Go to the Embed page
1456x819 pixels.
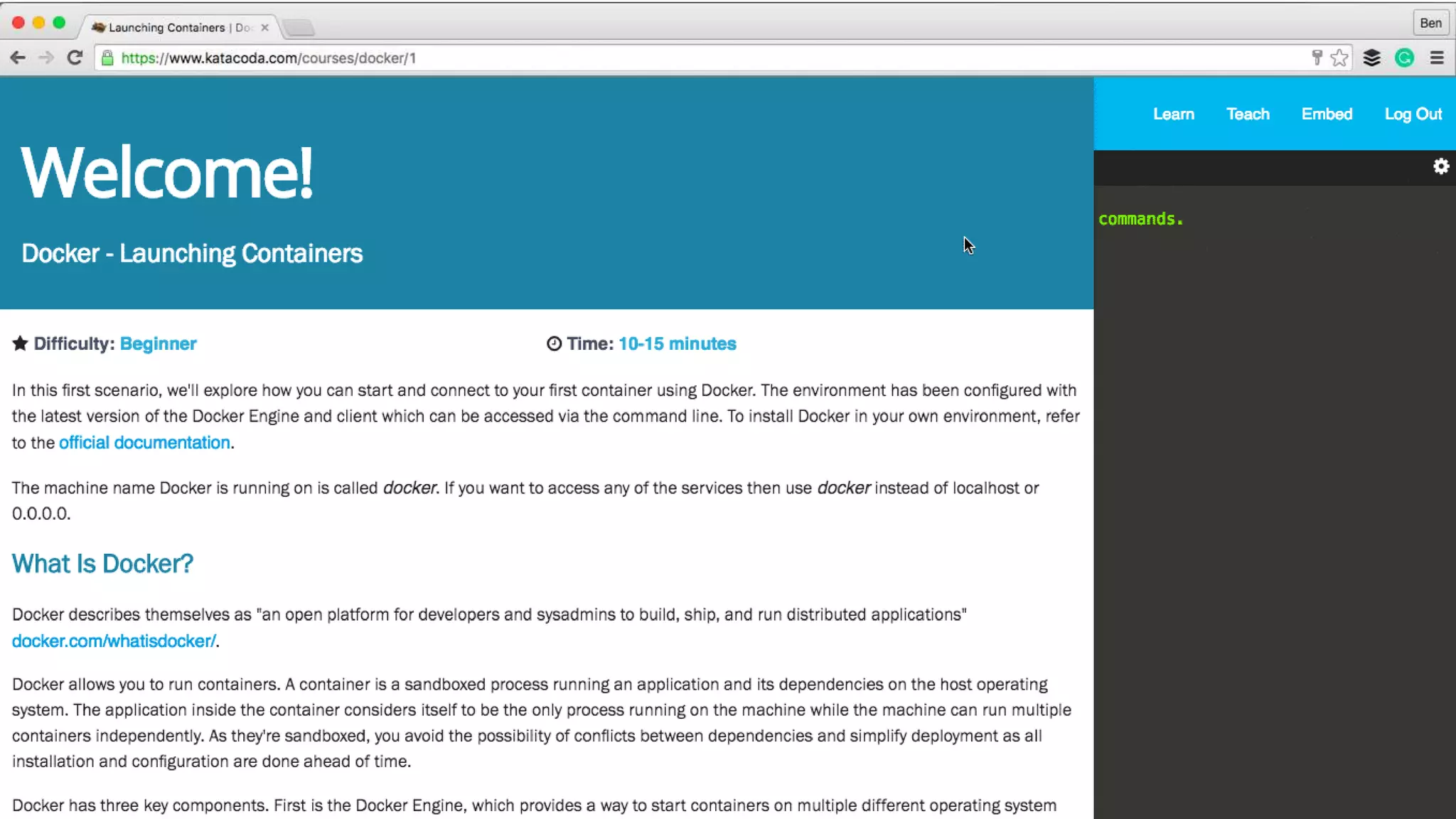click(1327, 114)
